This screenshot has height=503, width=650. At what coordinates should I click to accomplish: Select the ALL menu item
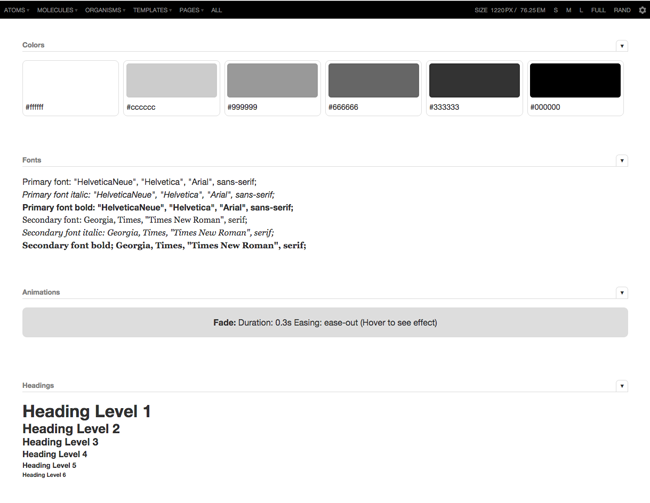[x=216, y=10]
